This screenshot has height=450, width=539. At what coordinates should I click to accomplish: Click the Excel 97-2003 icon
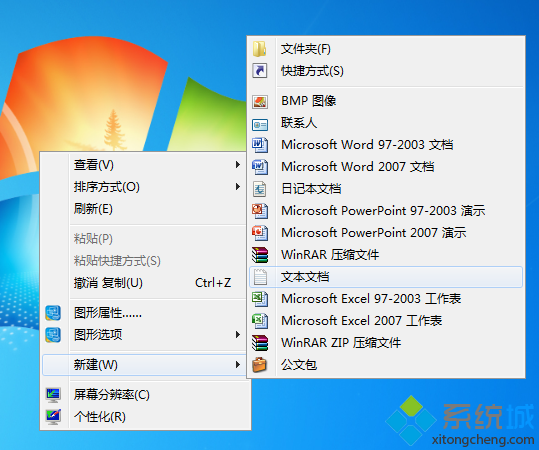tap(260, 299)
